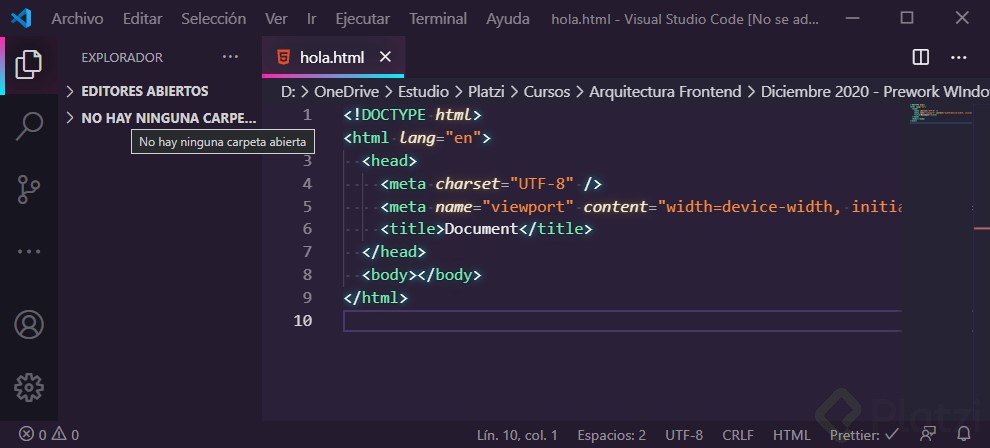Screen dimensions: 990x448
Task: Toggle Prettier formatter status
Action: tap(864, 435)
